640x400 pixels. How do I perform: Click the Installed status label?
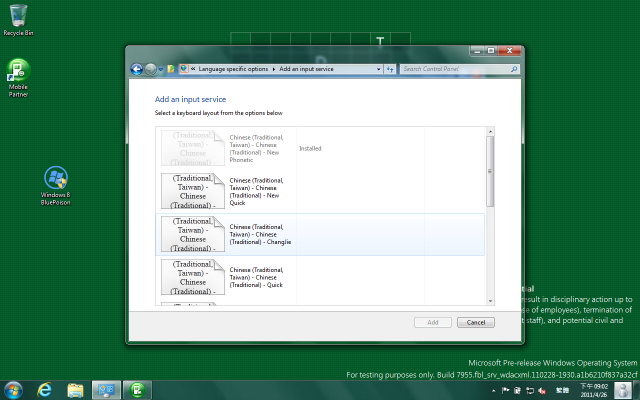[310, 149]
